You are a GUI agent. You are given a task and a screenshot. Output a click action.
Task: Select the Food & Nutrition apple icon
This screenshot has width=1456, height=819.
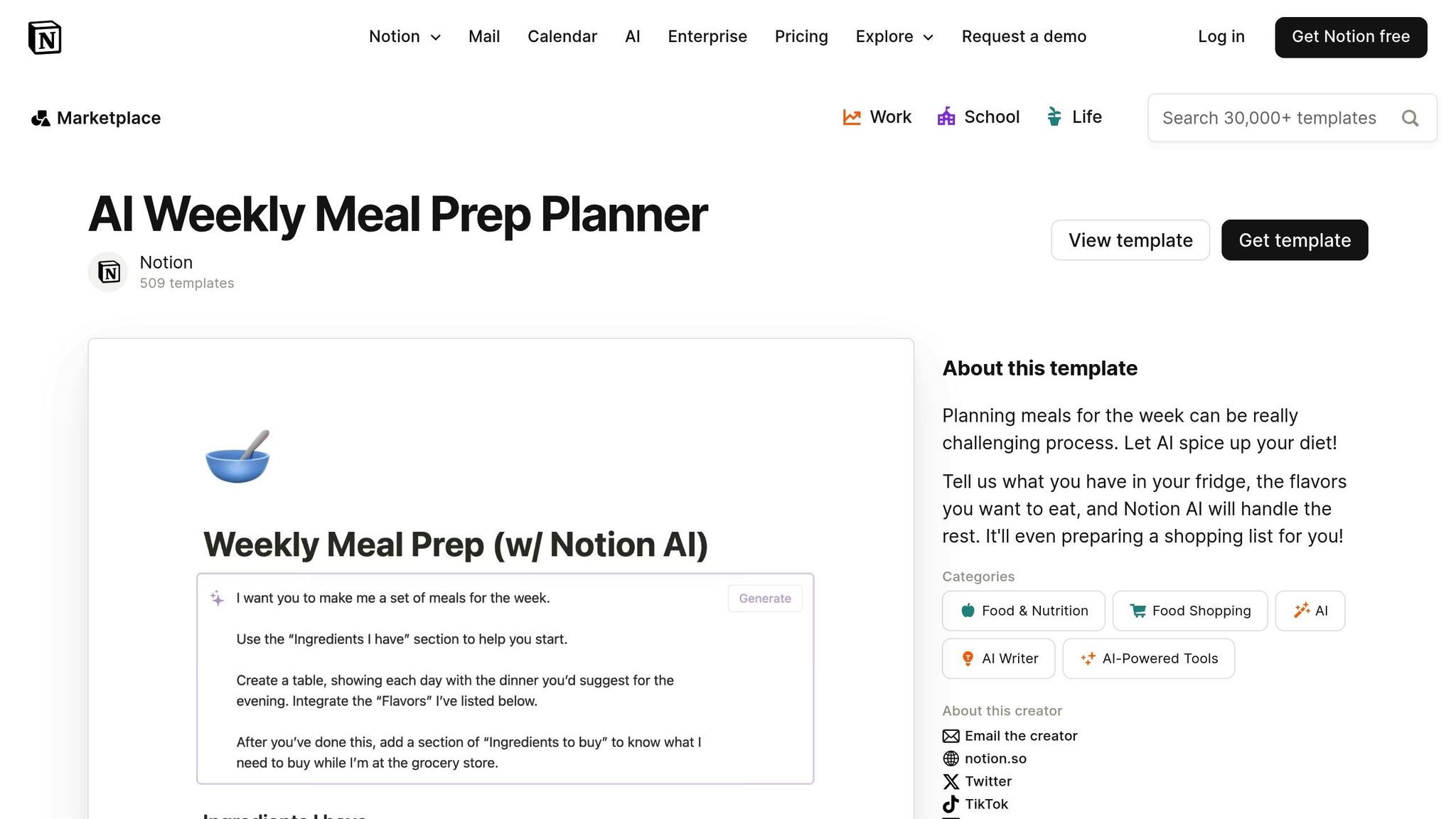pyautogui.click(x=968, y=610)
